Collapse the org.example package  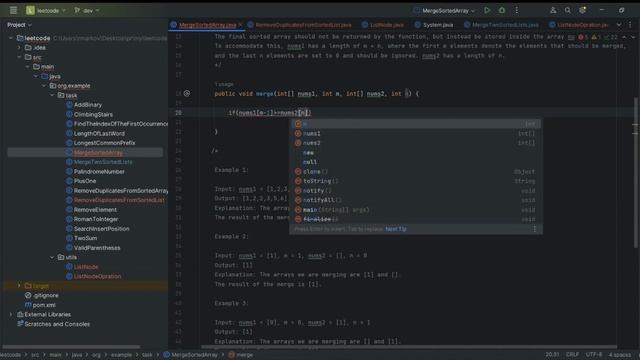pos(44,86)
